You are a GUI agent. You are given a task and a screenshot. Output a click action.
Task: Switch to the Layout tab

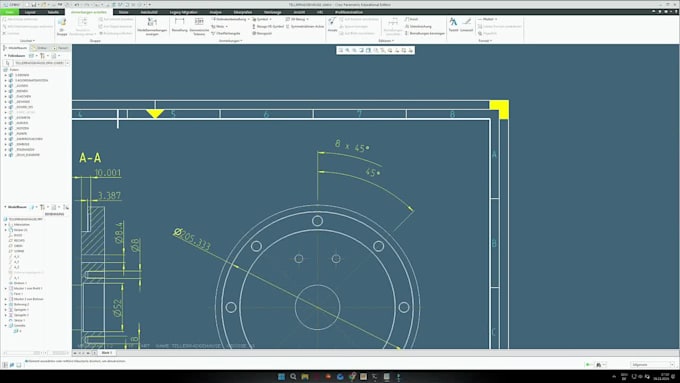coord(30,12)
